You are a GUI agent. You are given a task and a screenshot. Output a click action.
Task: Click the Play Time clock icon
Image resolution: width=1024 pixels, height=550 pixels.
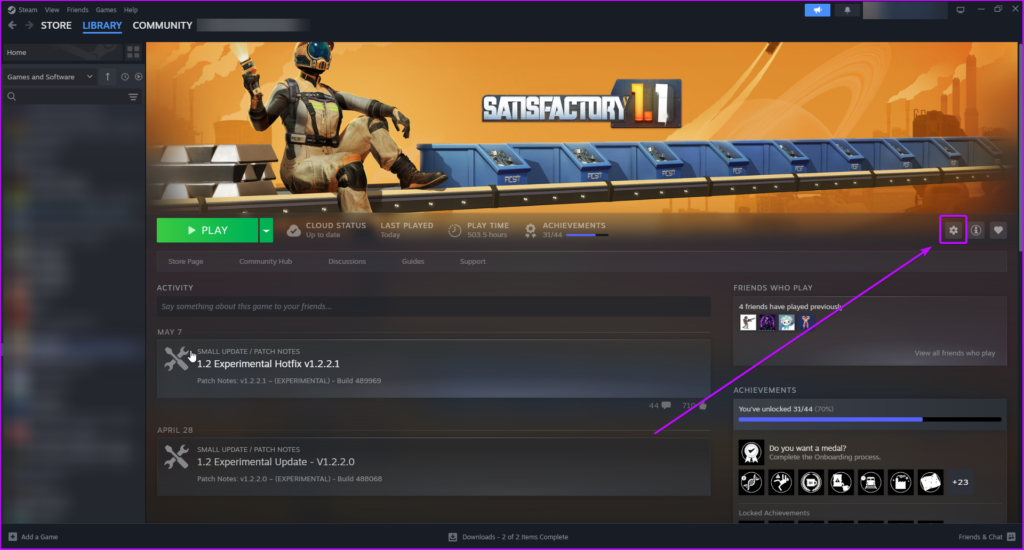coord(455,230)
